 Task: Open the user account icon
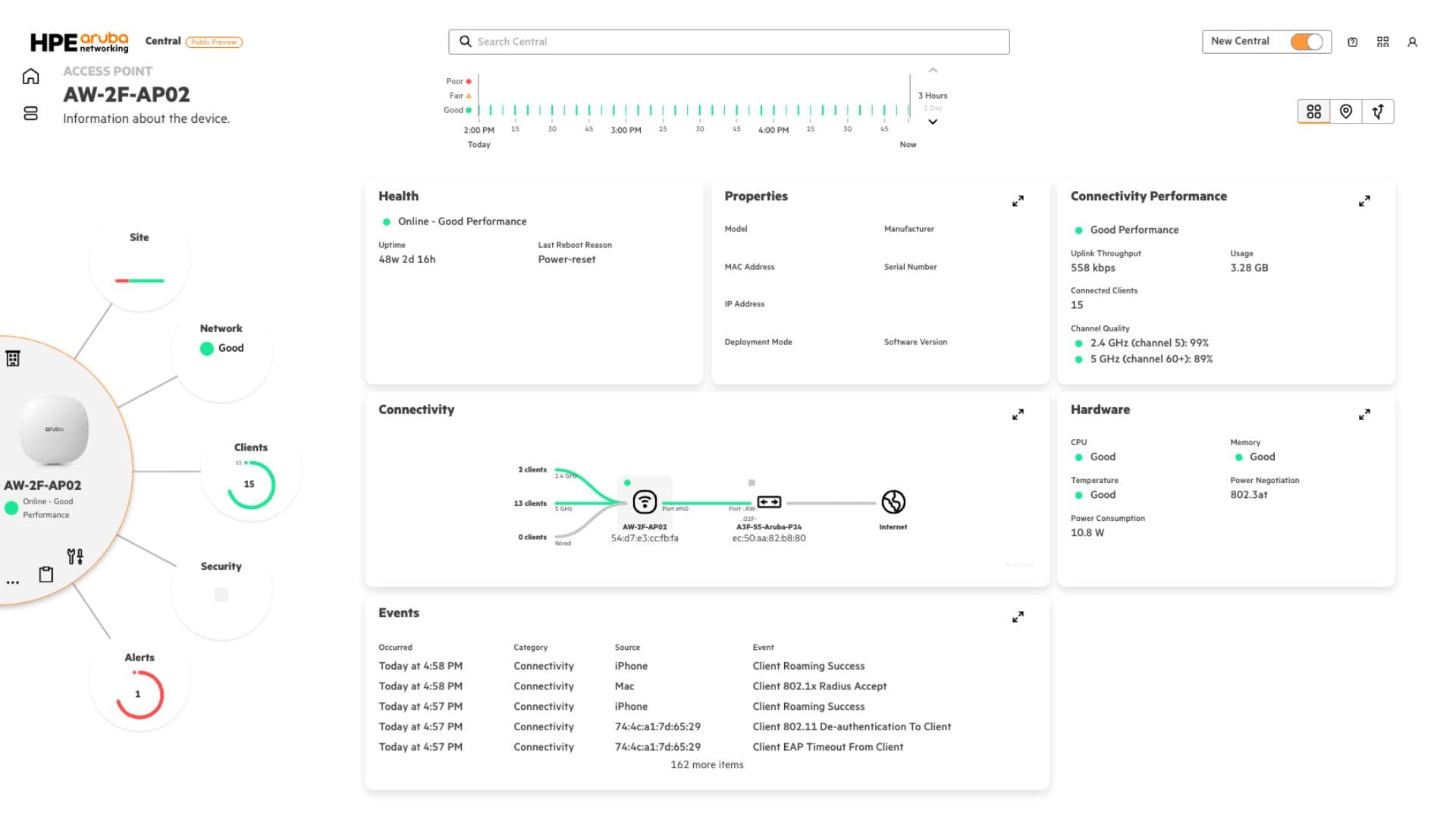pos(1412,42)
